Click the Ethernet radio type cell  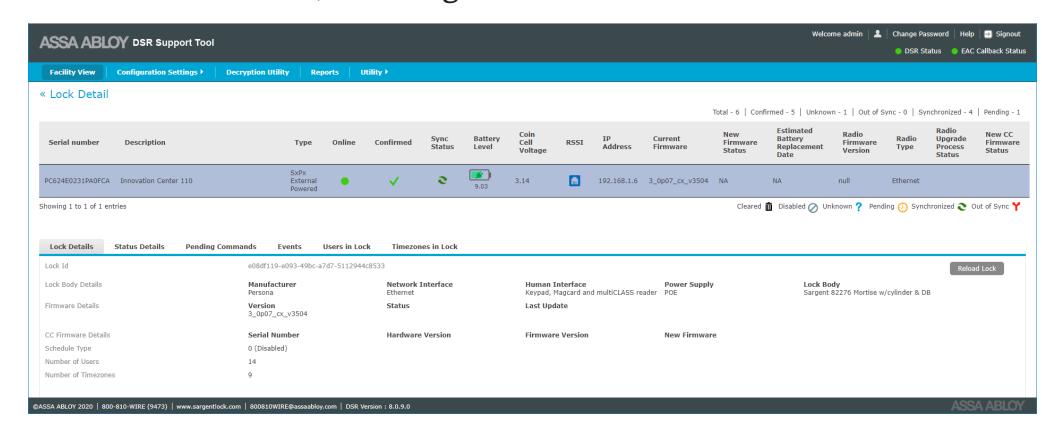905,181
